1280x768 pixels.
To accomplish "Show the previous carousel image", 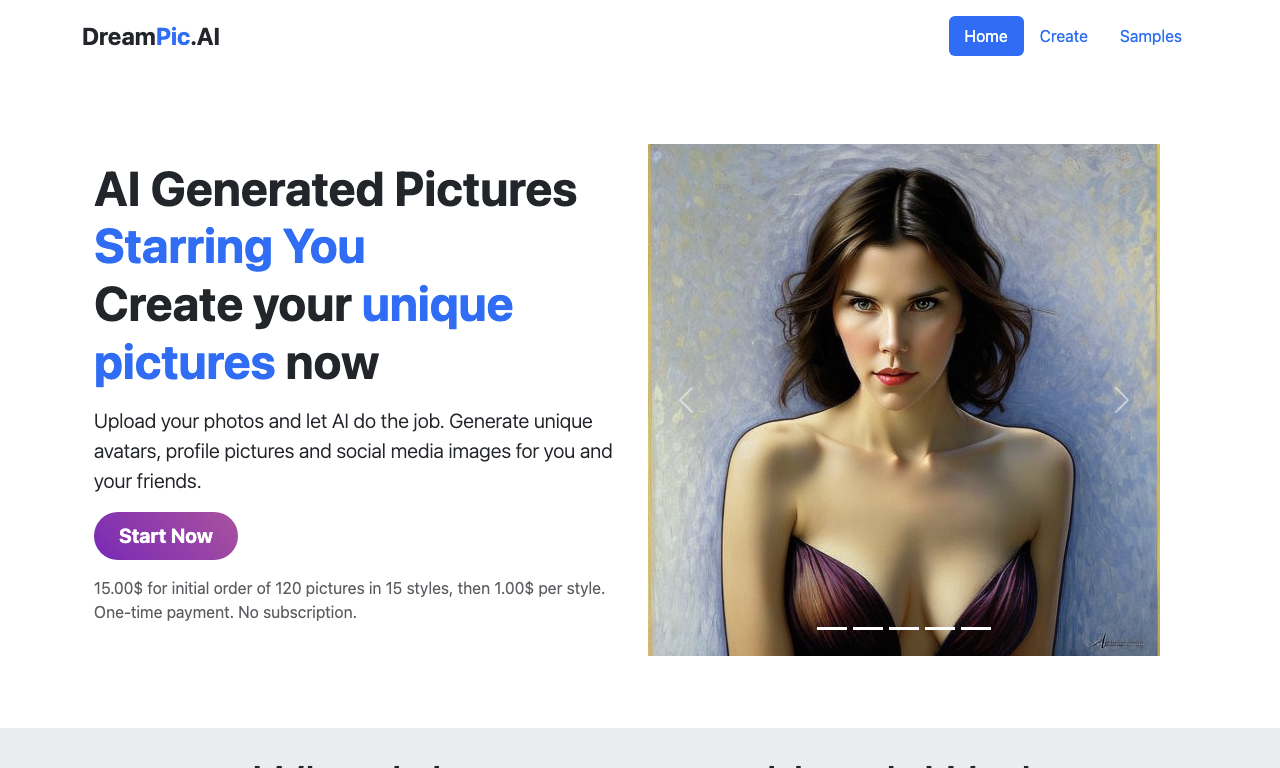I will click(686, 400).
